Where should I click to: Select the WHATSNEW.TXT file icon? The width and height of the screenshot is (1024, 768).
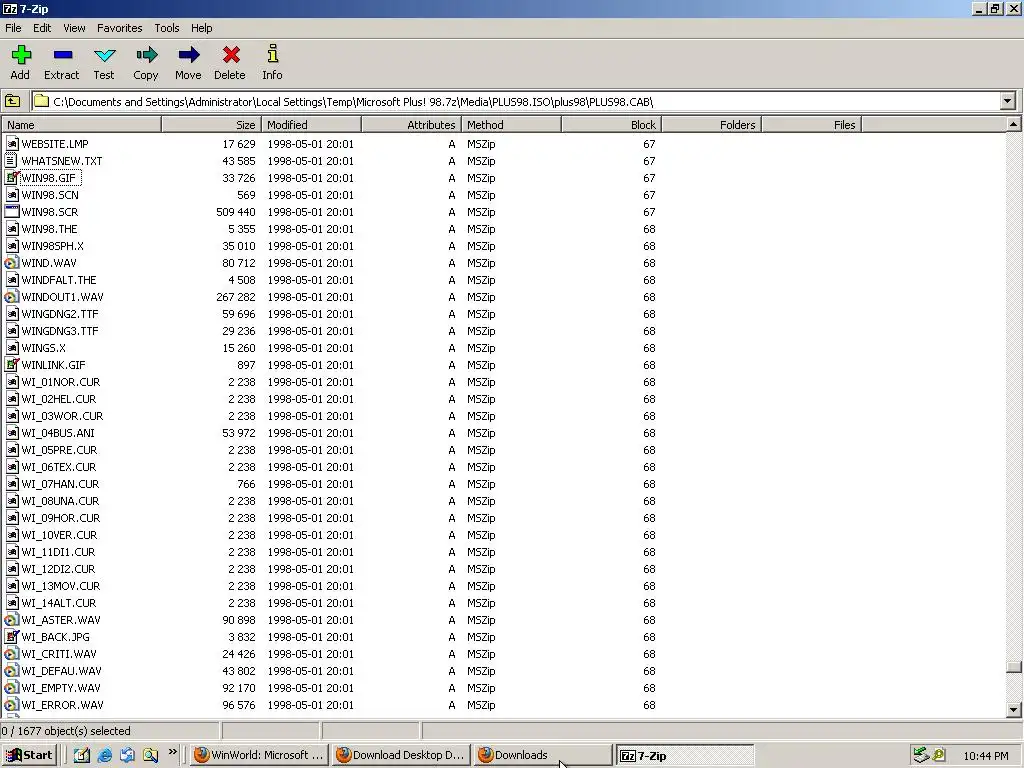(12, 161)
